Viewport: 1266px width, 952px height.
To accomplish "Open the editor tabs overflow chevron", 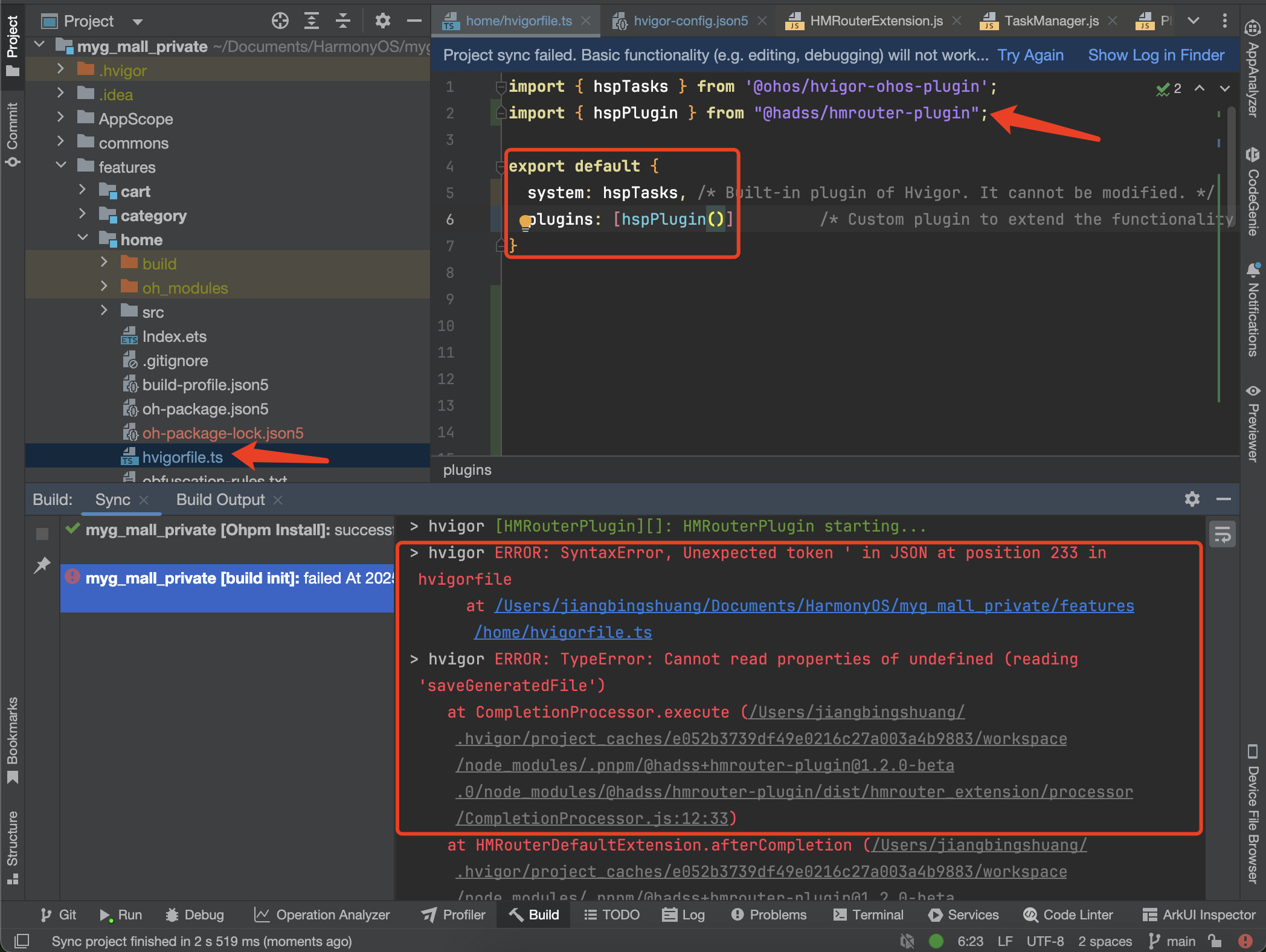I will 1193,21.
